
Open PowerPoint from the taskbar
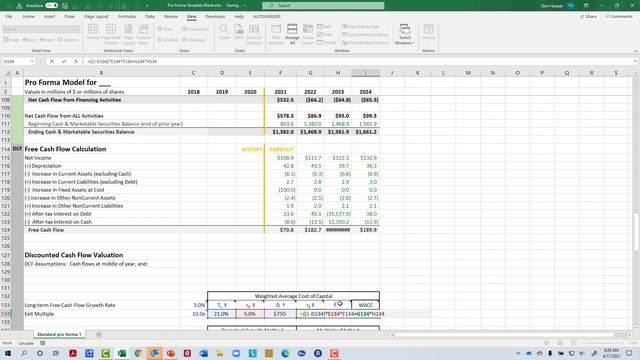(171, 353)
